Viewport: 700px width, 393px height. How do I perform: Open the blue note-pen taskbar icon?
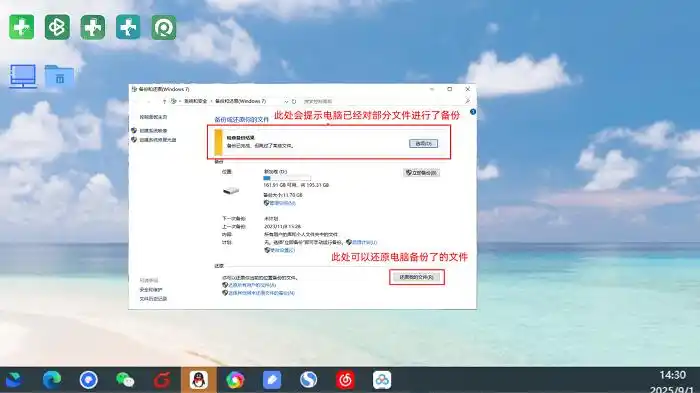point(272,380)
